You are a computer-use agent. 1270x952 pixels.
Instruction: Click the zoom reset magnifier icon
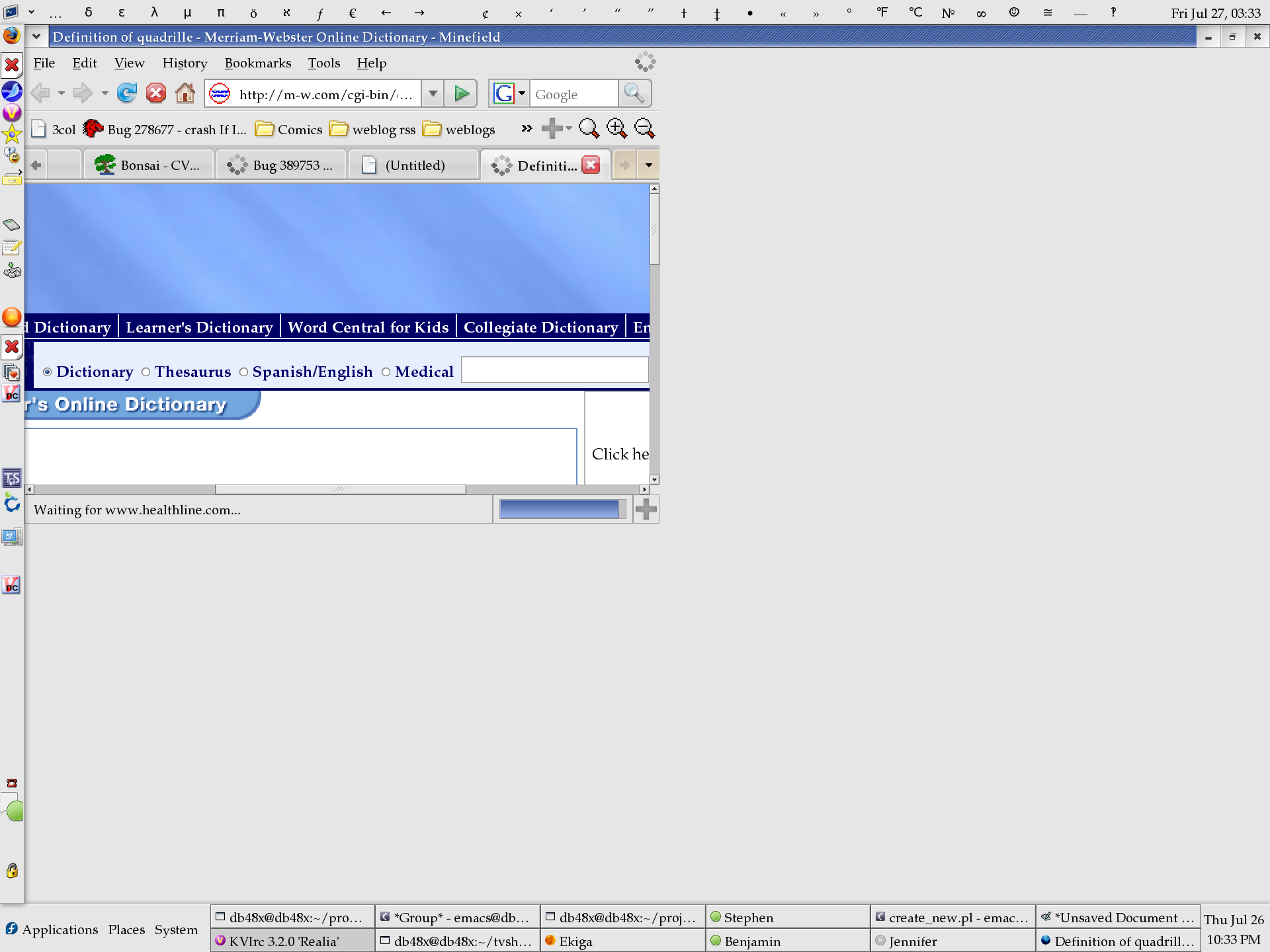[x=589, y=128]
